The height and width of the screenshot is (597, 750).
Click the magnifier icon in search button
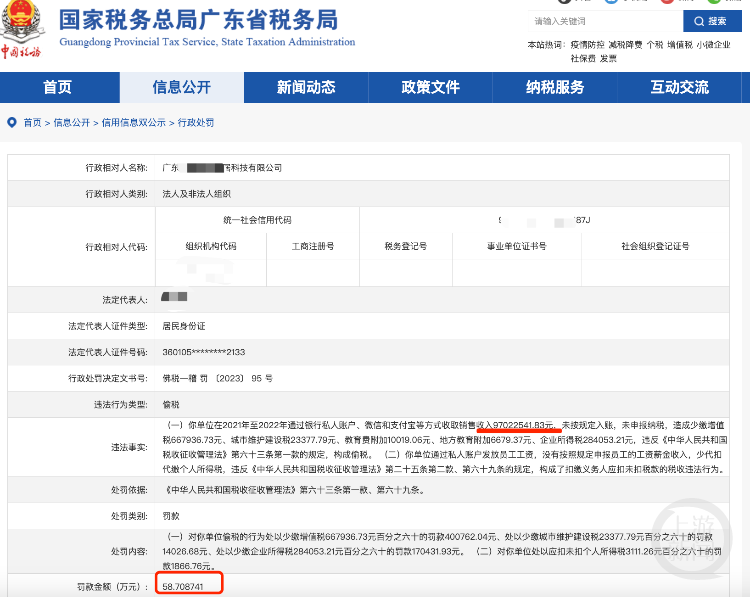[x=699, y=22]
